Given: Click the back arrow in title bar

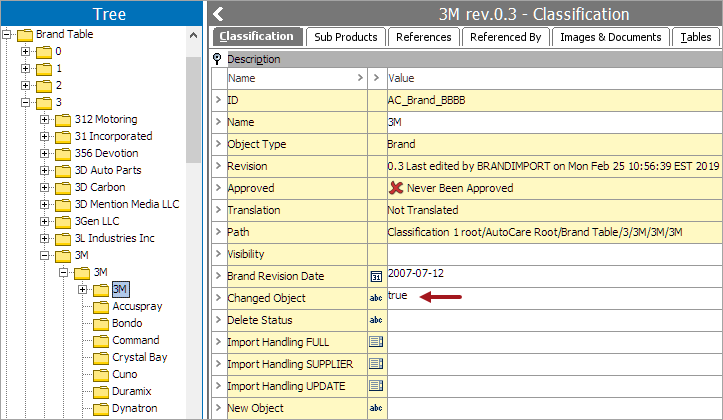Looking at the screenshot, I should 219,14.
